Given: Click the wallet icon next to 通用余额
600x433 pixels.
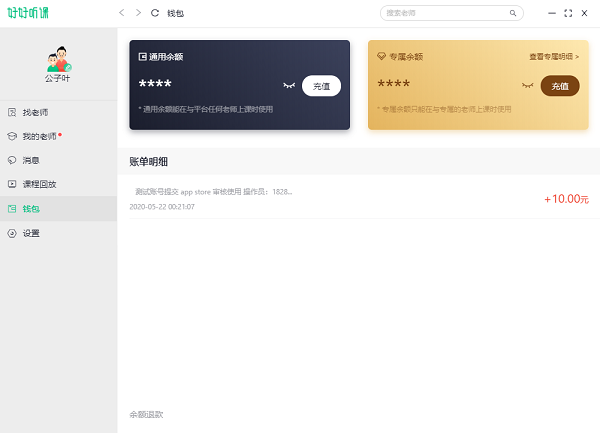Looking at the screenshot, I should coord(142,57).
